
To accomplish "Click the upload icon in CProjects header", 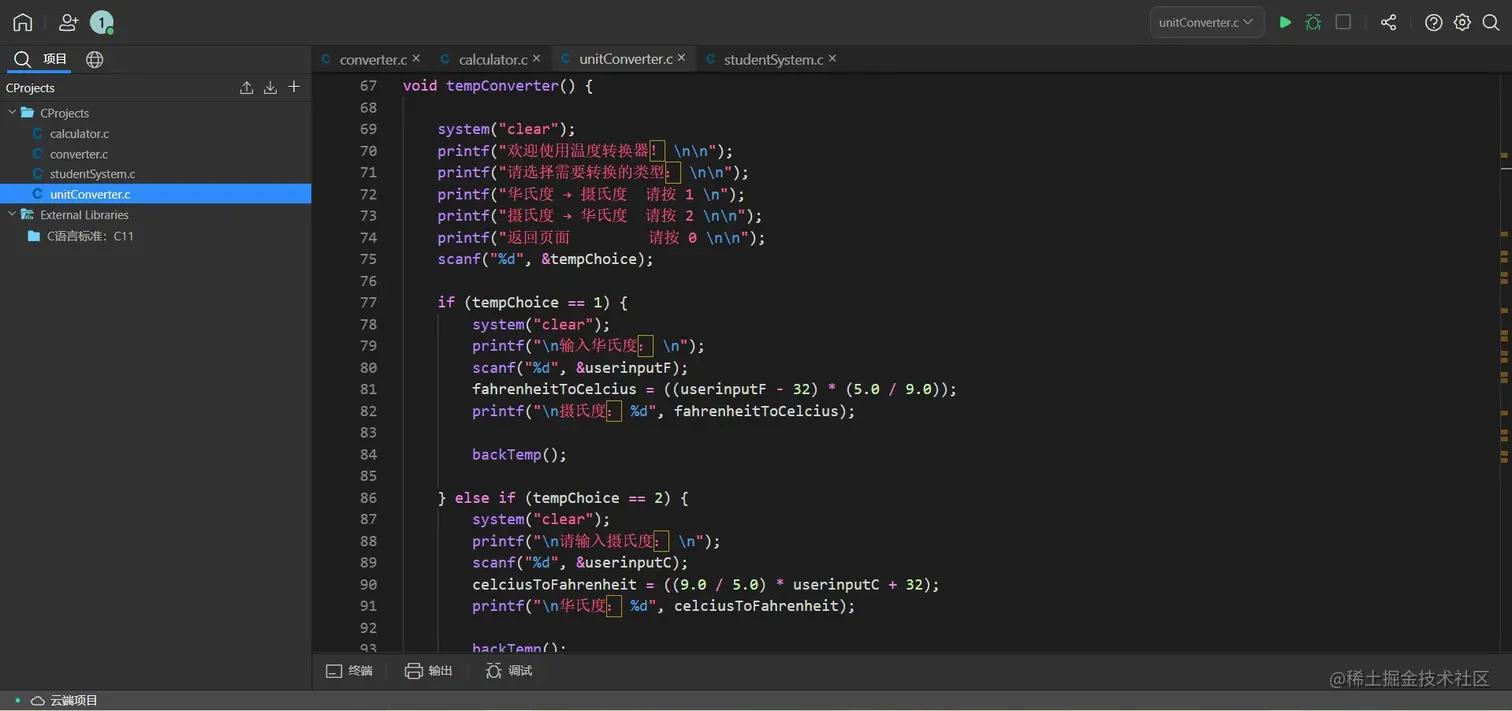I will click(246, 87).
